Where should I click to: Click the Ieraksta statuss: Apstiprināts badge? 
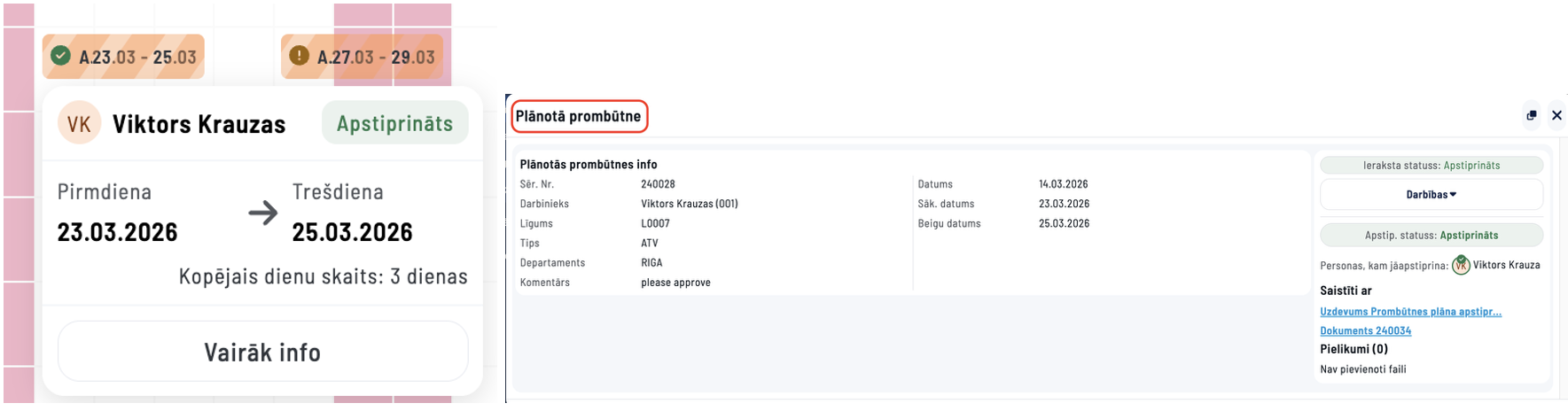(x=1431, y=166)
